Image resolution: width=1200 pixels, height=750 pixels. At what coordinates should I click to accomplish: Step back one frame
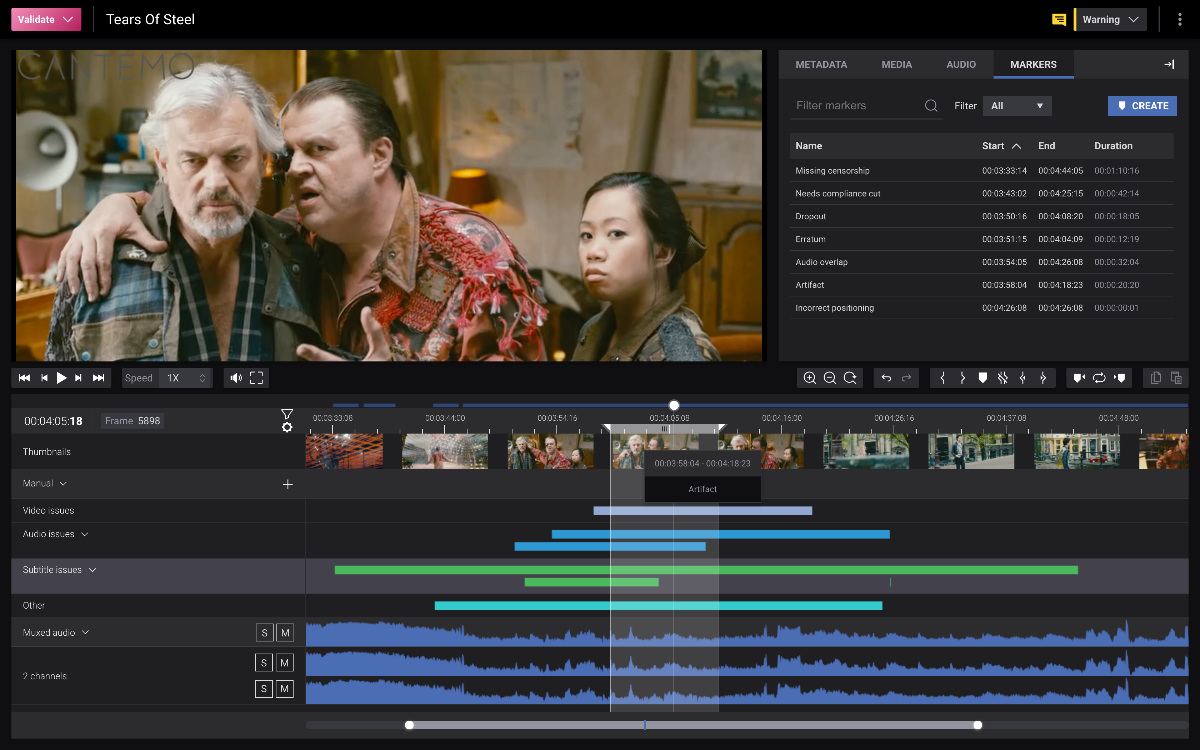(x=44, y=378)
